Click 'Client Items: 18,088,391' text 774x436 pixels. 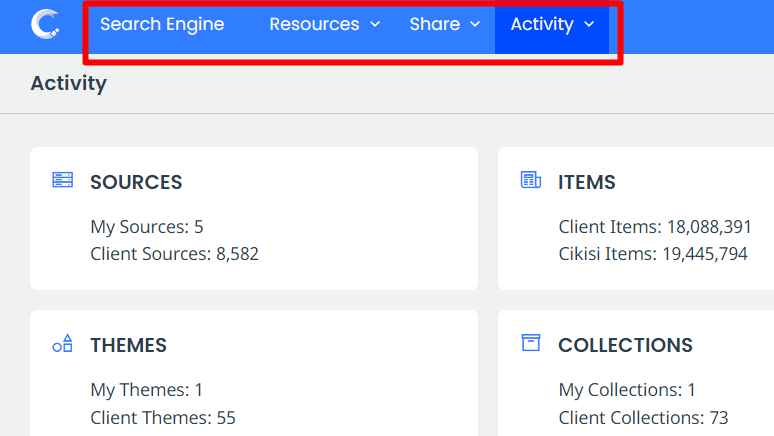click(x=655, y=227)
